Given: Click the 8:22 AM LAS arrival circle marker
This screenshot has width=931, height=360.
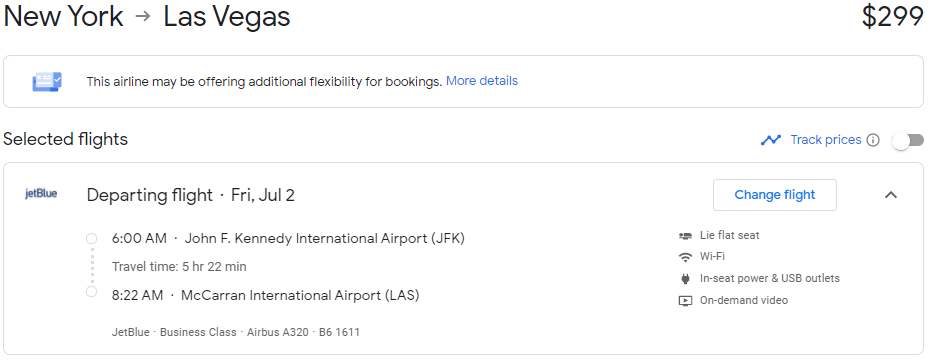Looking at the screenshot, I should 91,291.
